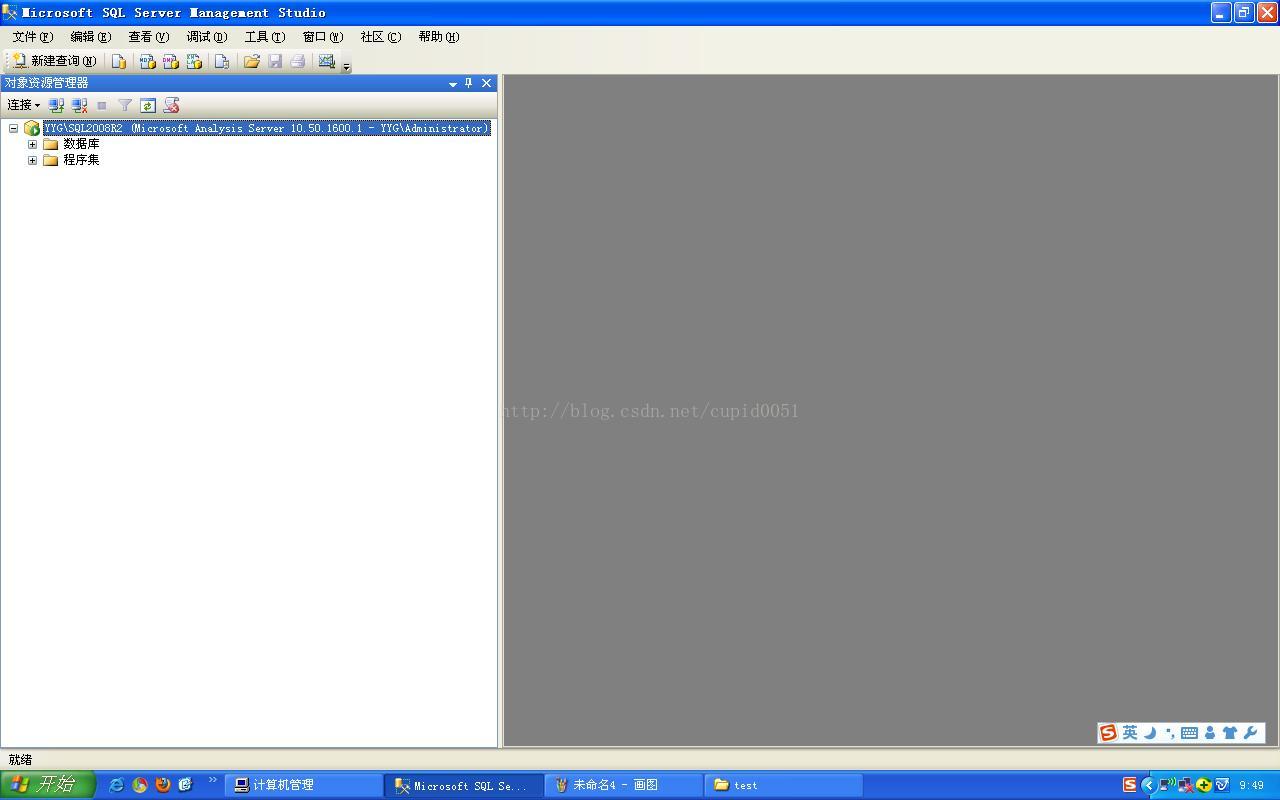Open the 窗口(W) menu
Screen dimensions: 1280x800
tap(323, 37)
